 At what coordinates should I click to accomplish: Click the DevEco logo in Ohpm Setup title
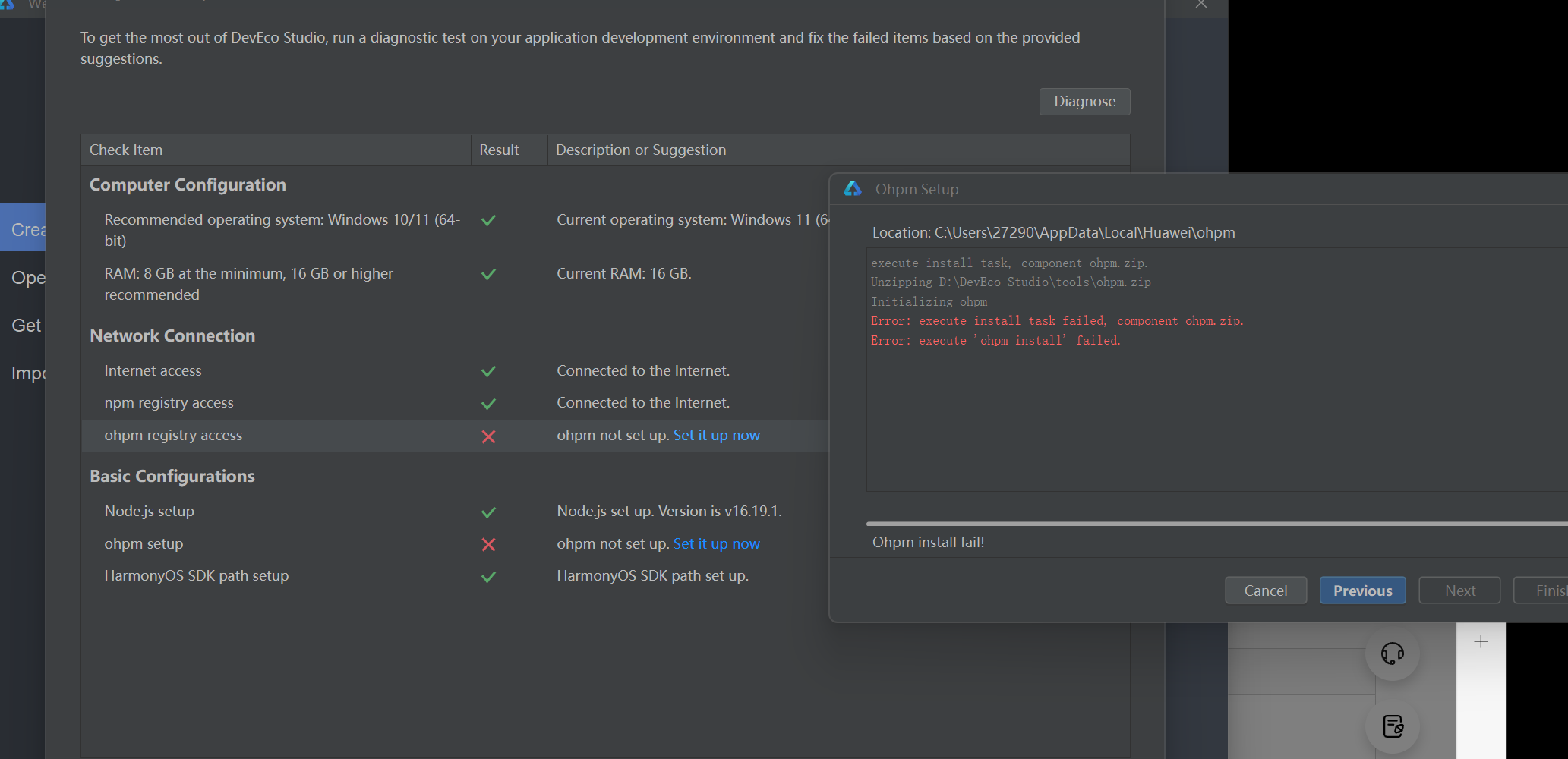853,189
